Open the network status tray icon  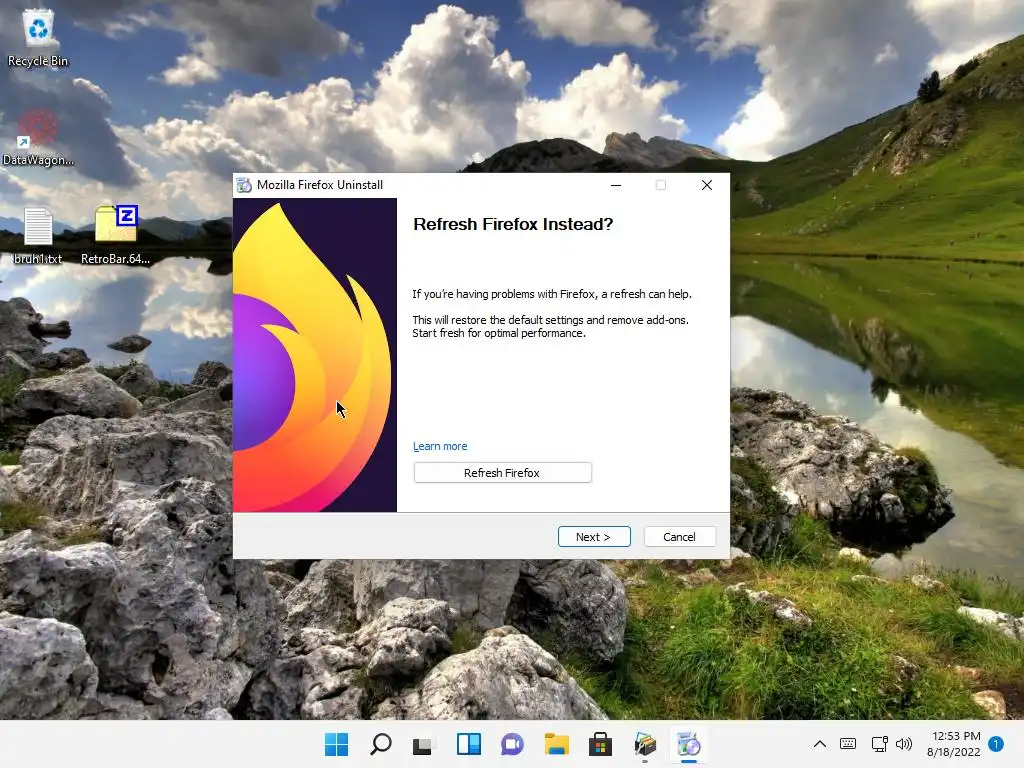pyautogui.click(x=879, y=744)
